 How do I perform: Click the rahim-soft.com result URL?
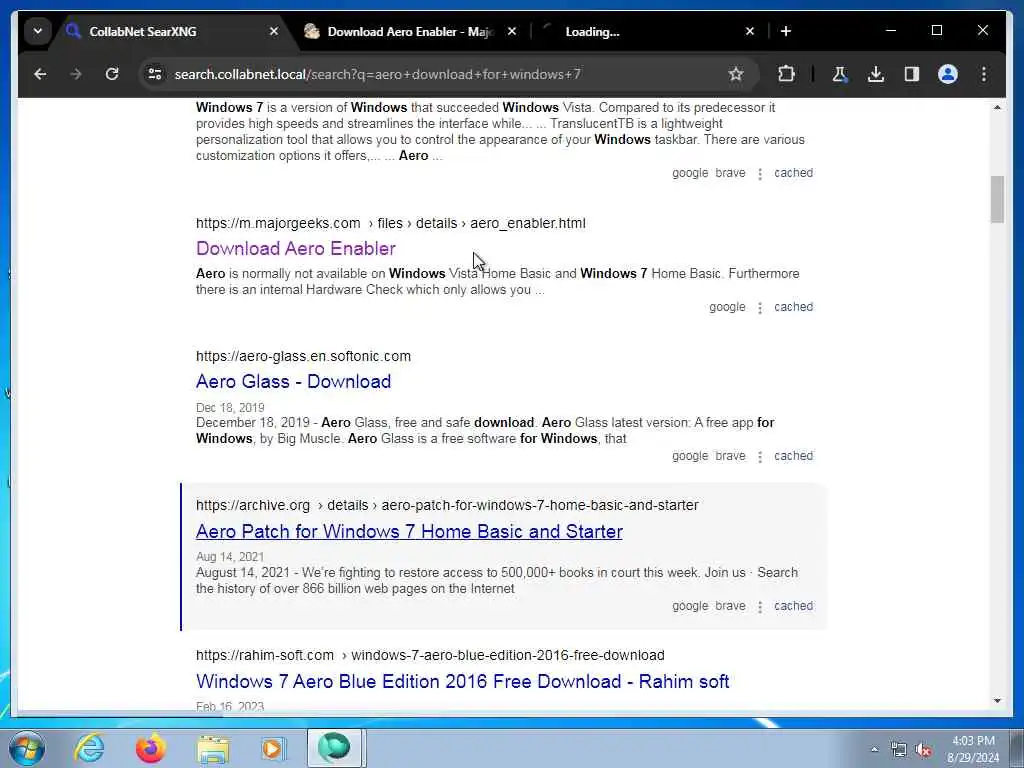[430, 655]
